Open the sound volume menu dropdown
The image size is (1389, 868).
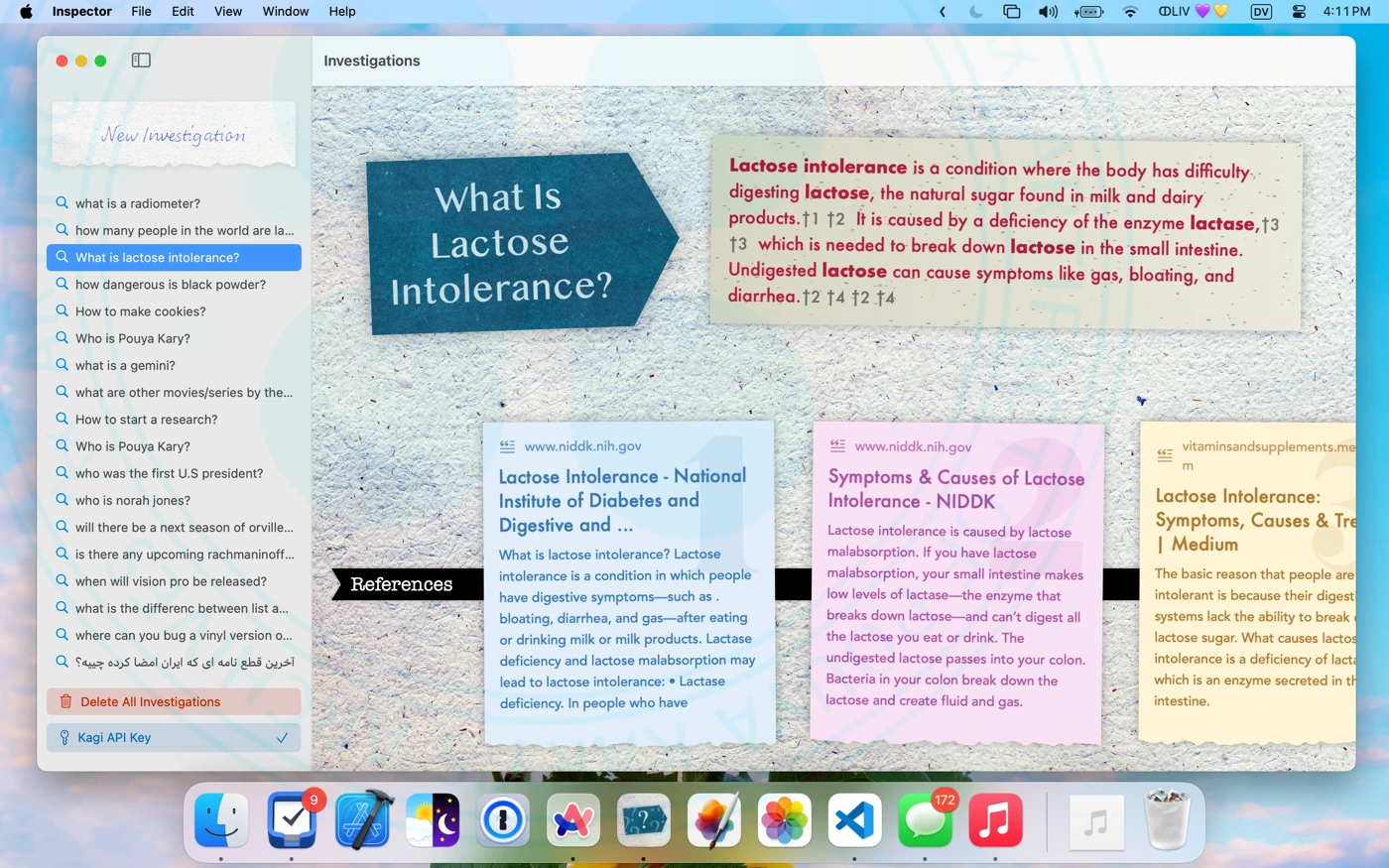pyautogui.click(x=1048, y=12)
